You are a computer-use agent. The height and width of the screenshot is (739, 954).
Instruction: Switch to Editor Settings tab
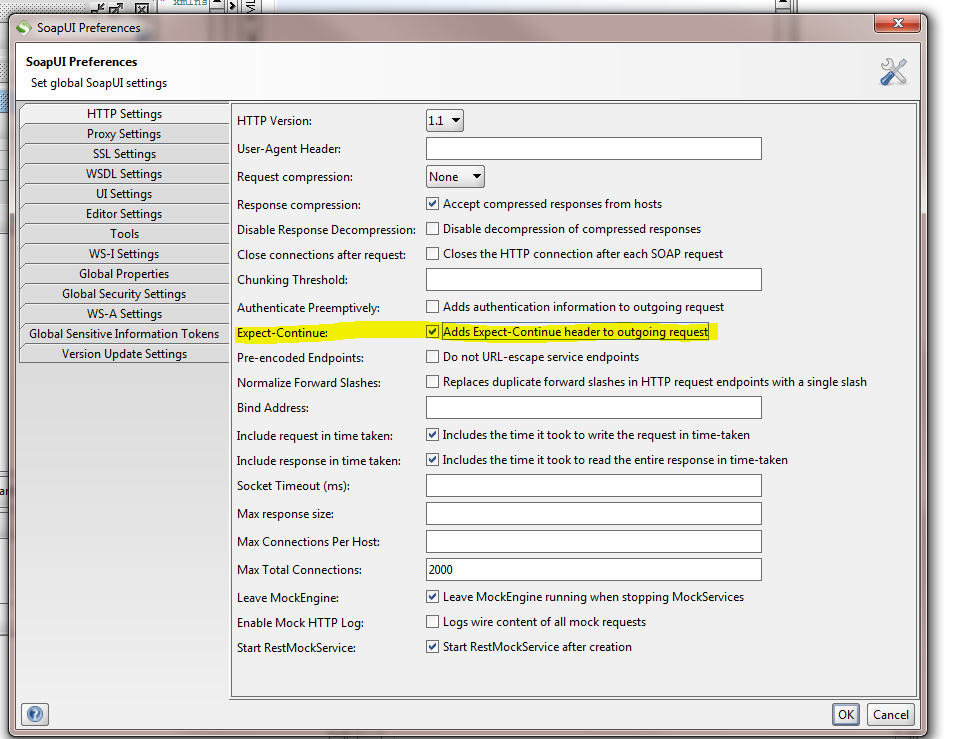click(124, 214)
